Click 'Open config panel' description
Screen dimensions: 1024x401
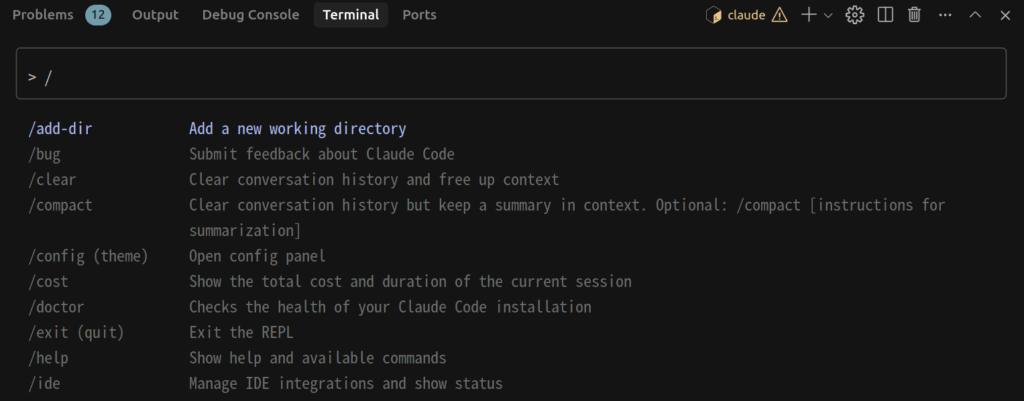pos(257,256)
